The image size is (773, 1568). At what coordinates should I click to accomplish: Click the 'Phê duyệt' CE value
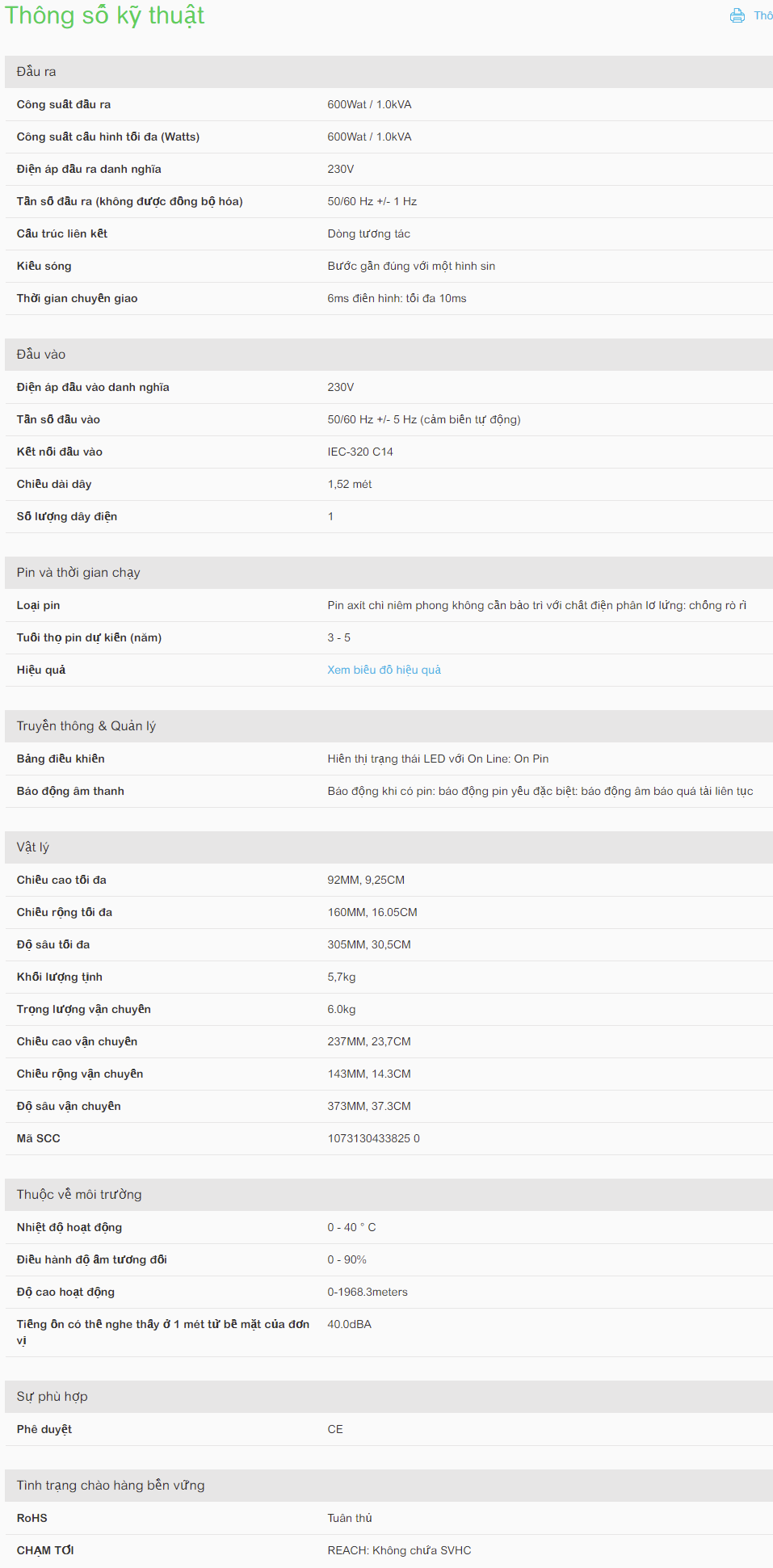335,1429
